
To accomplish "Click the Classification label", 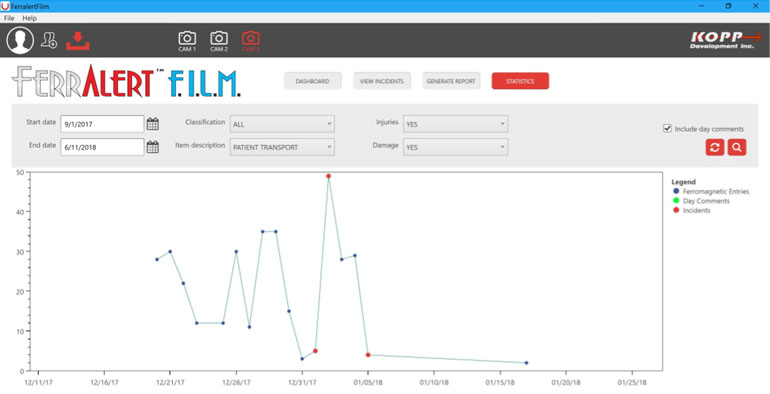I will click(x=205, y=122).
